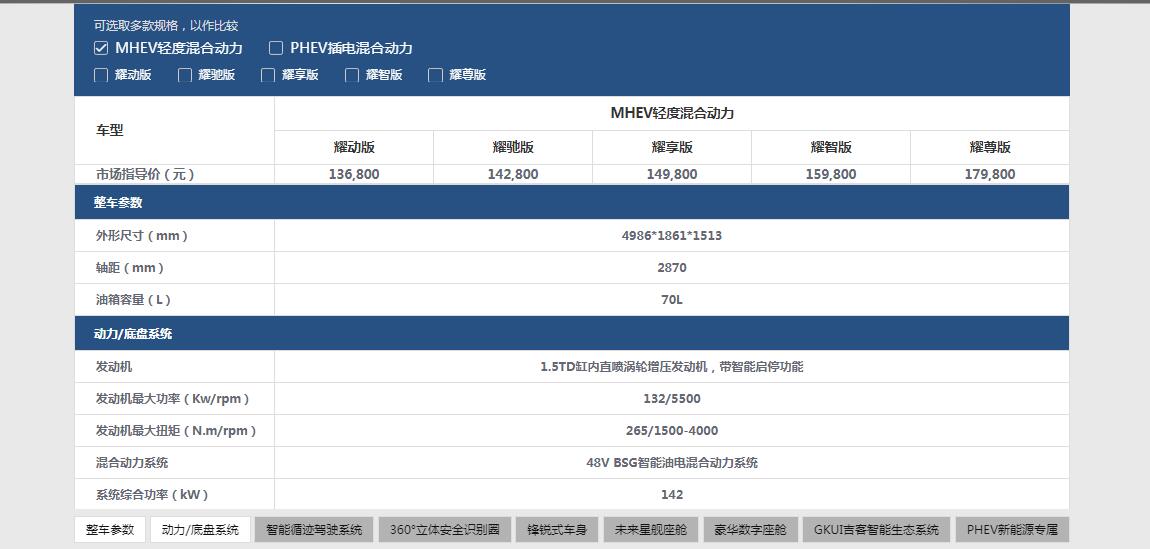Click the 系统综合功率（kW） label
This screenshot has height=549, width=1150.
[152, 495]
